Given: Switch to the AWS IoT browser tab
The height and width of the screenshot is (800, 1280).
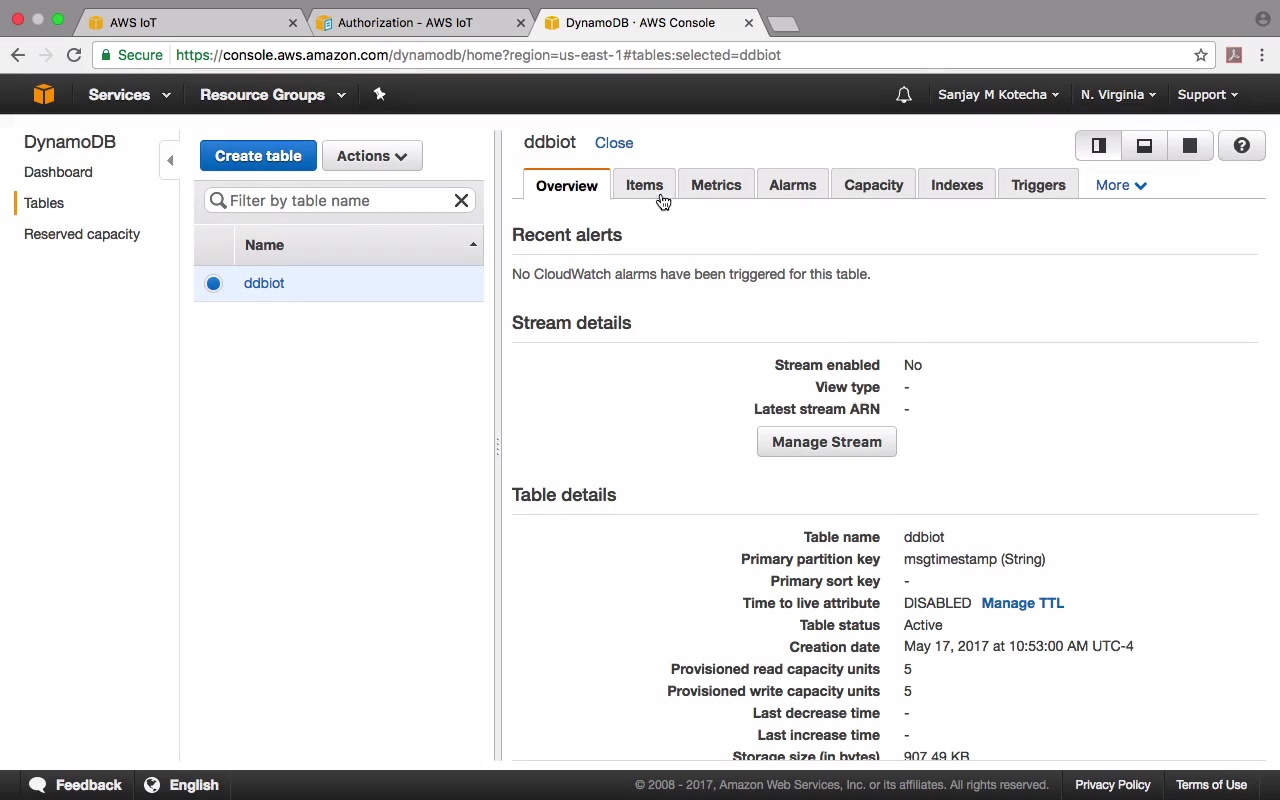Looking at the screenshot, I should (x=190, y=22).
